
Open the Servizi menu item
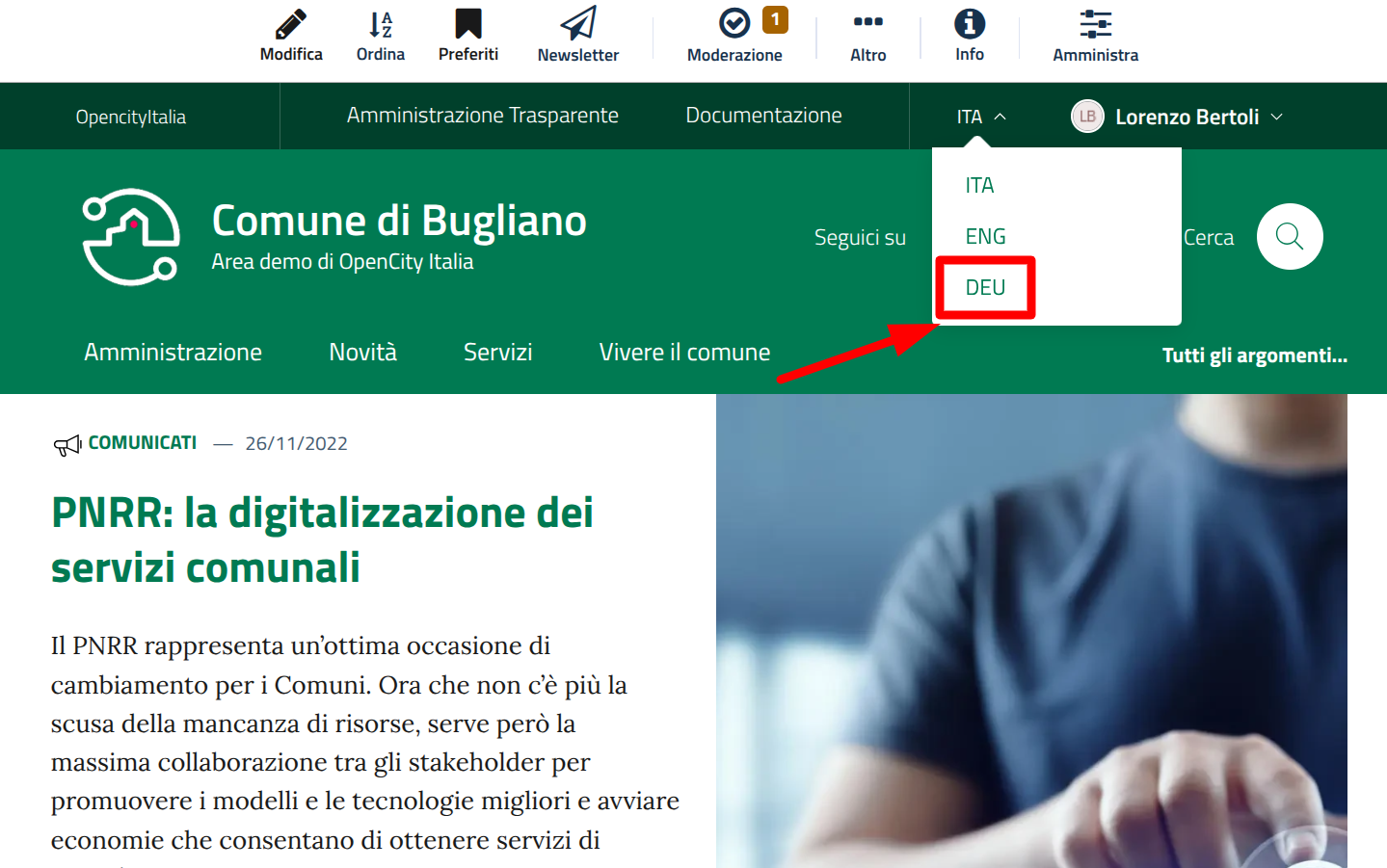pyautogui.click(x=497, y=353)
